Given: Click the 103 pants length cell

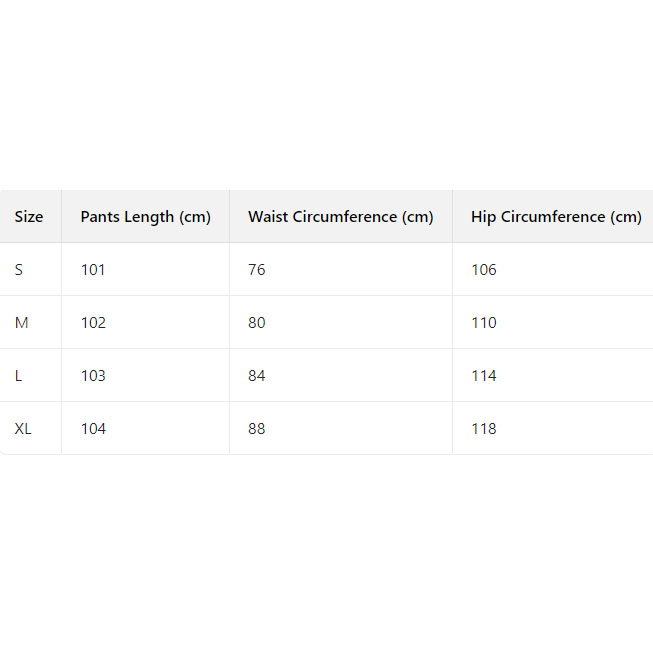Looking at the screenshot, I should click(x=93, y=376).
